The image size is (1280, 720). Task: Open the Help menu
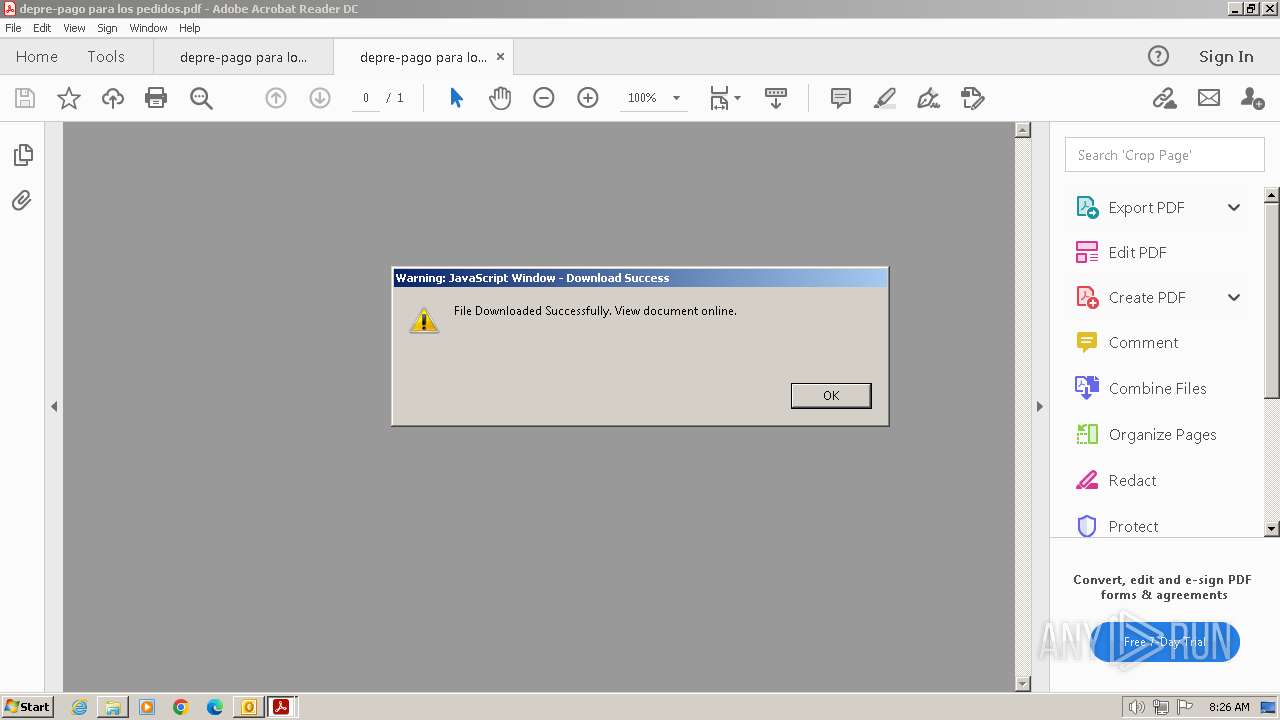(x=190, y=28)
